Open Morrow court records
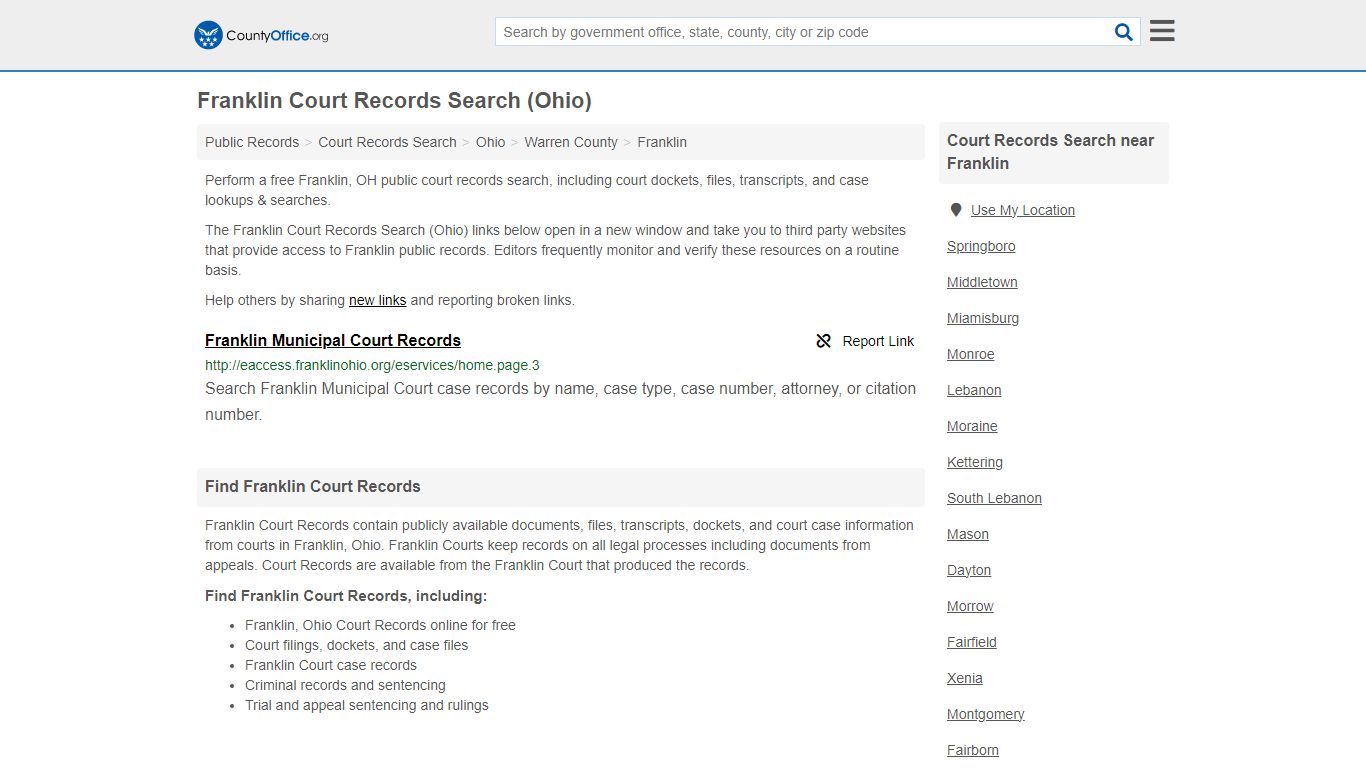This screenshot has height=768, width=1366. pos(970,606)
